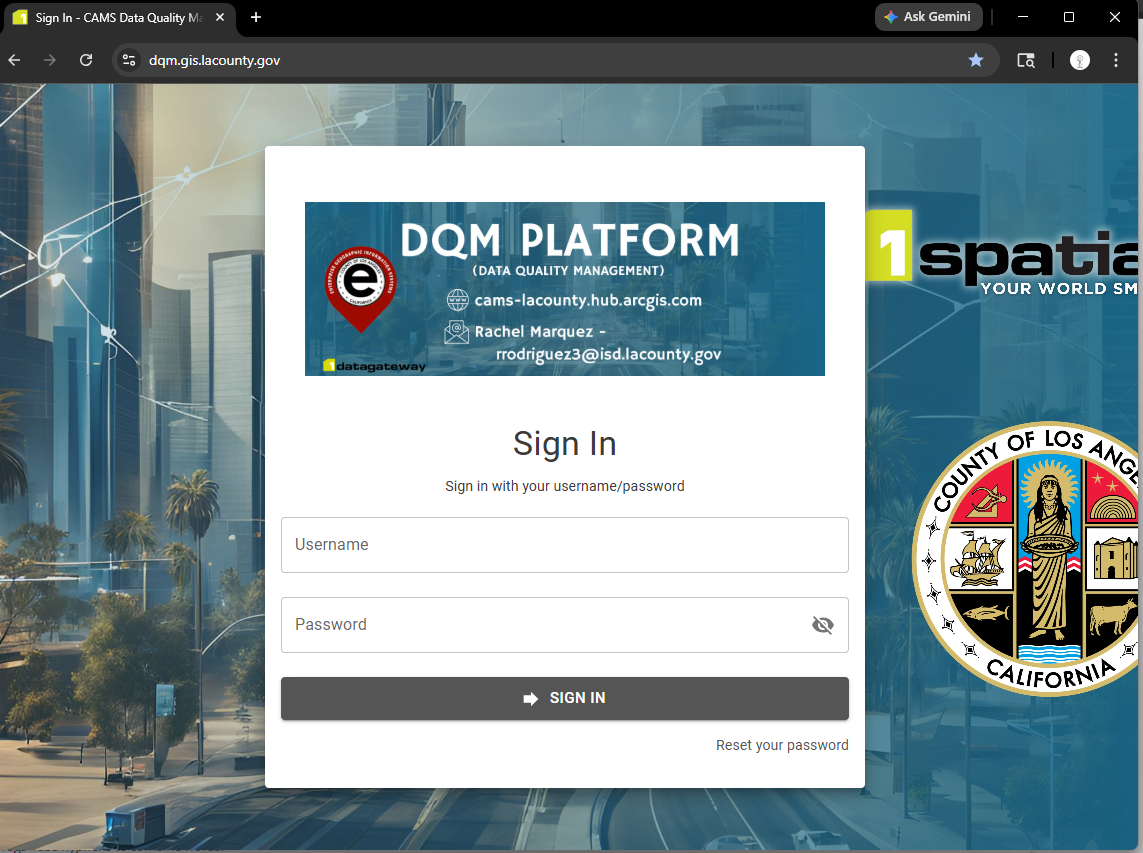Click the DQM Platform banner image
The image size is (1143, 853).
[x=564, y=288]
